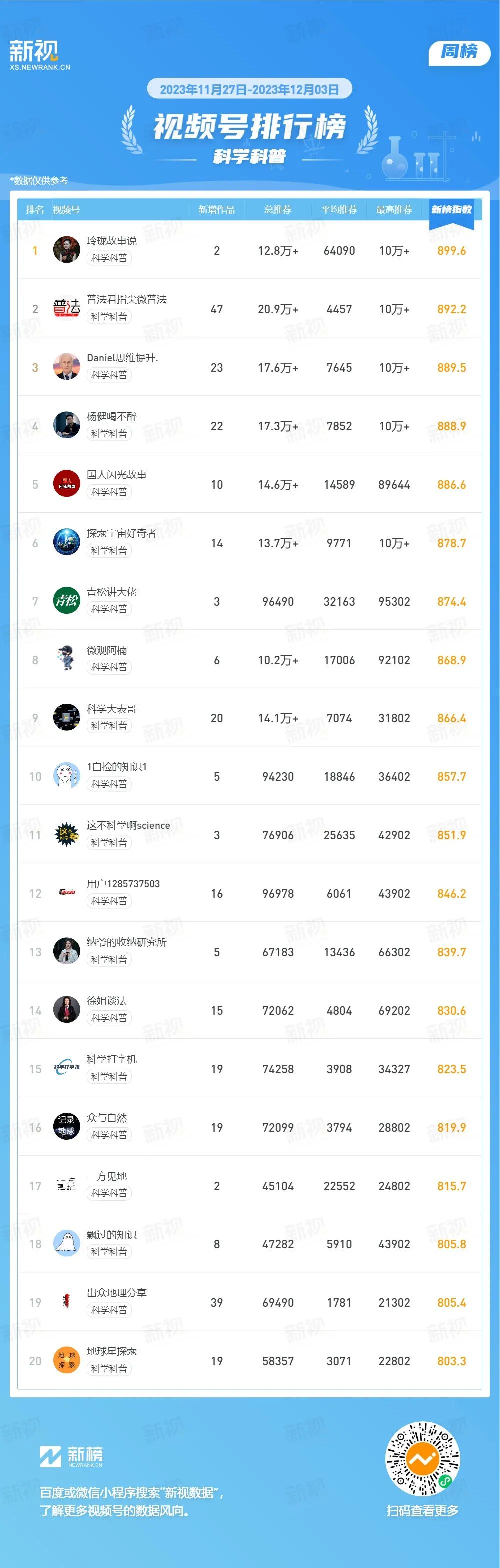The width and height of the screenshot is (500, 1568).
Task: Click the QR code at bottom right
Action: 423,1459
